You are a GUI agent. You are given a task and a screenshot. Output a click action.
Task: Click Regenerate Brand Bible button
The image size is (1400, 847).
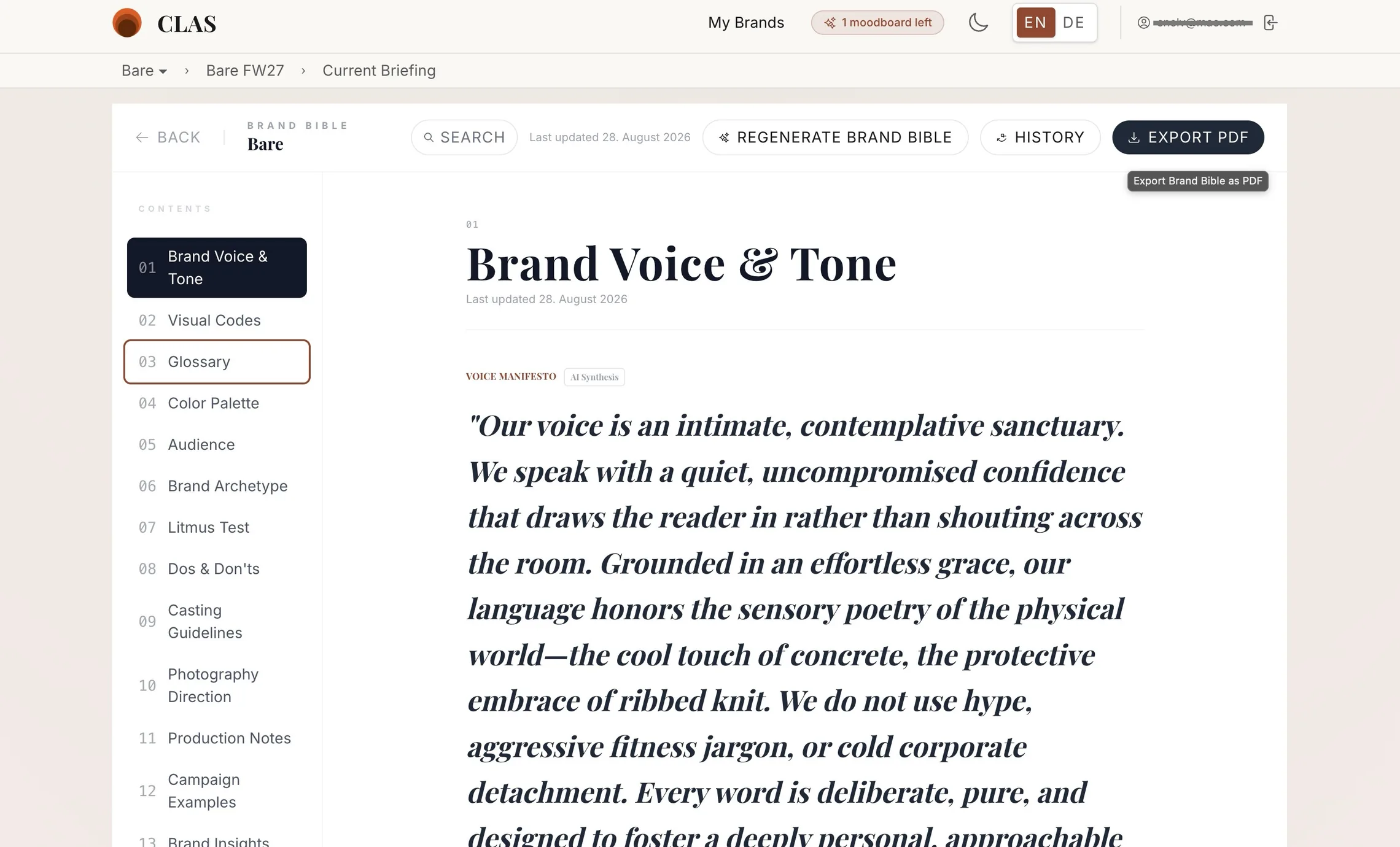(x=835, y=137)
